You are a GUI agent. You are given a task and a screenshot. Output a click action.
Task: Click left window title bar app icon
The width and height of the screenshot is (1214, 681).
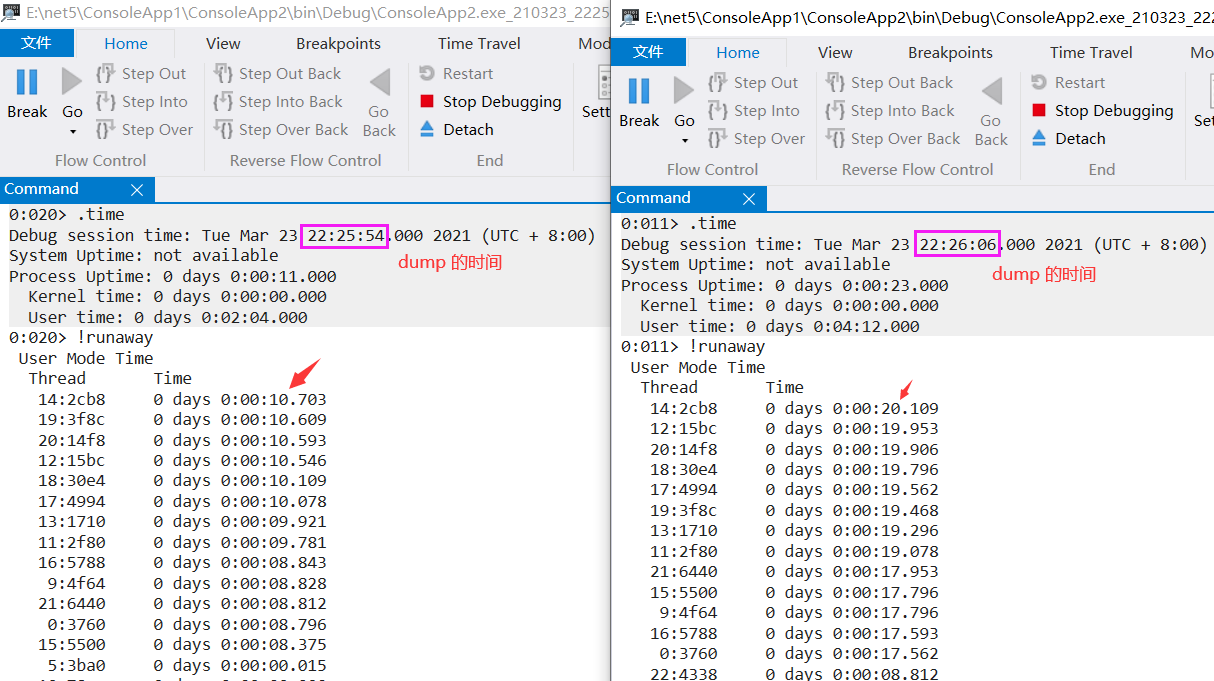point(12,12)
